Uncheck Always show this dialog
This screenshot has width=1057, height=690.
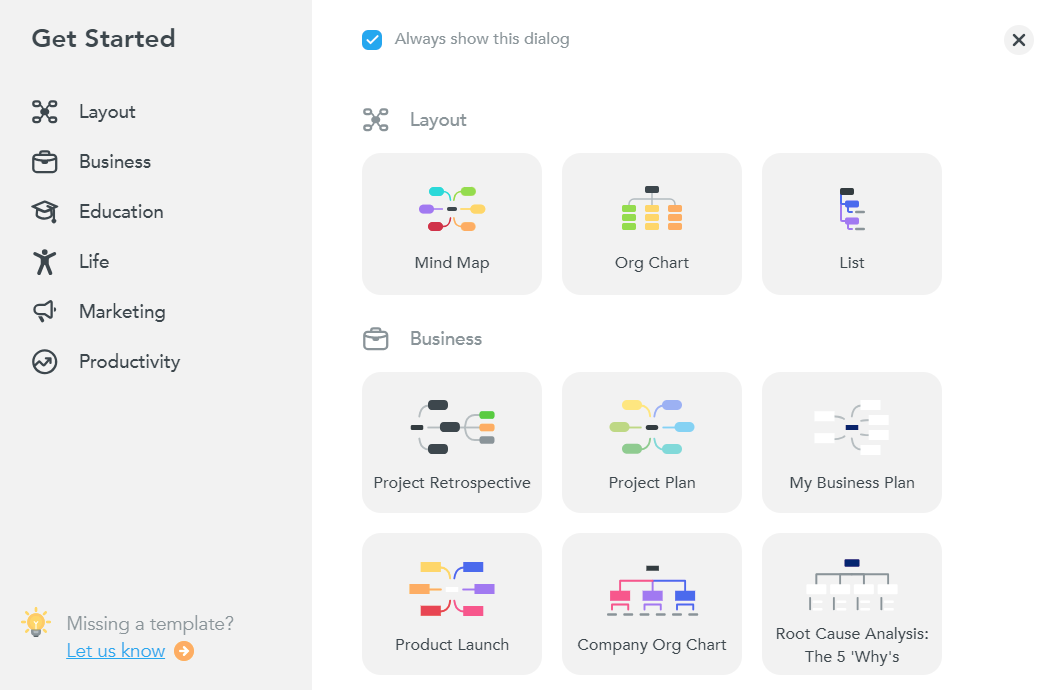point(372,39)
